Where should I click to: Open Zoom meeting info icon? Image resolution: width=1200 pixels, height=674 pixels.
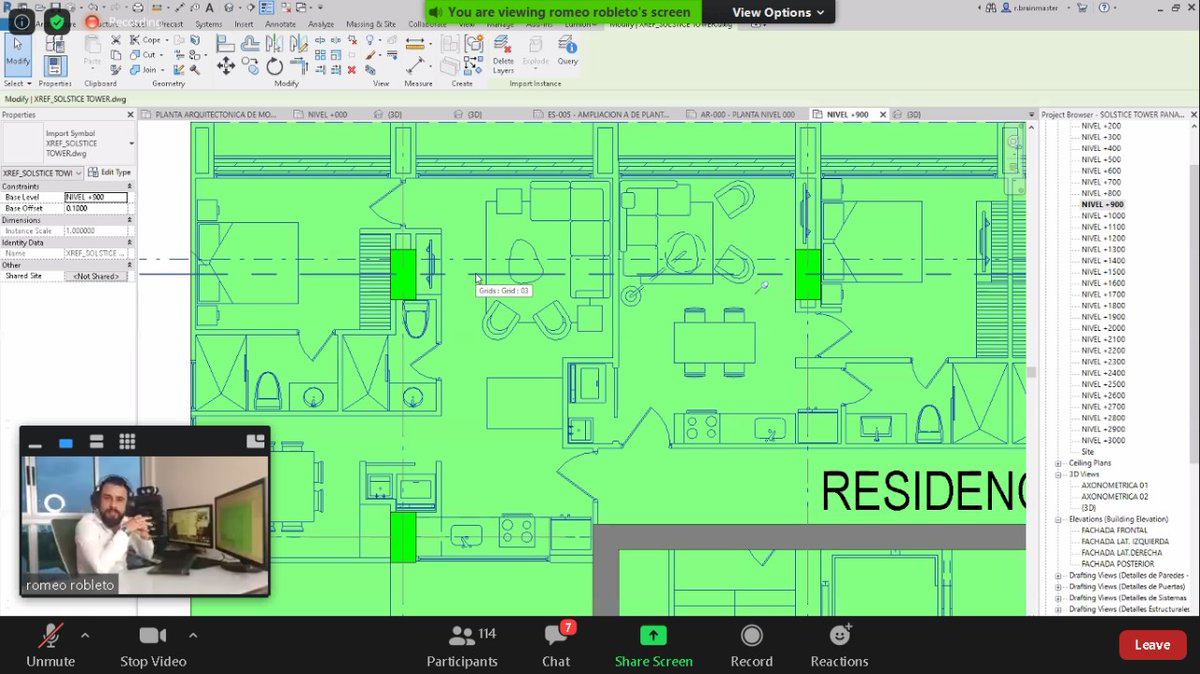[x=22, y=20]
